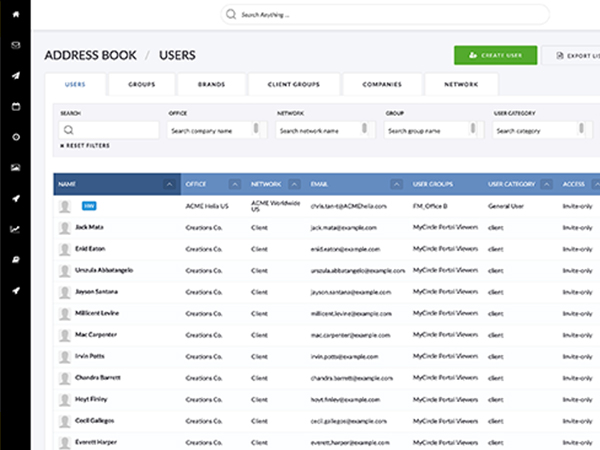The width and height of the screenshot is (600, 450).
Task: Click Reset Filters link
Action: 85,145
